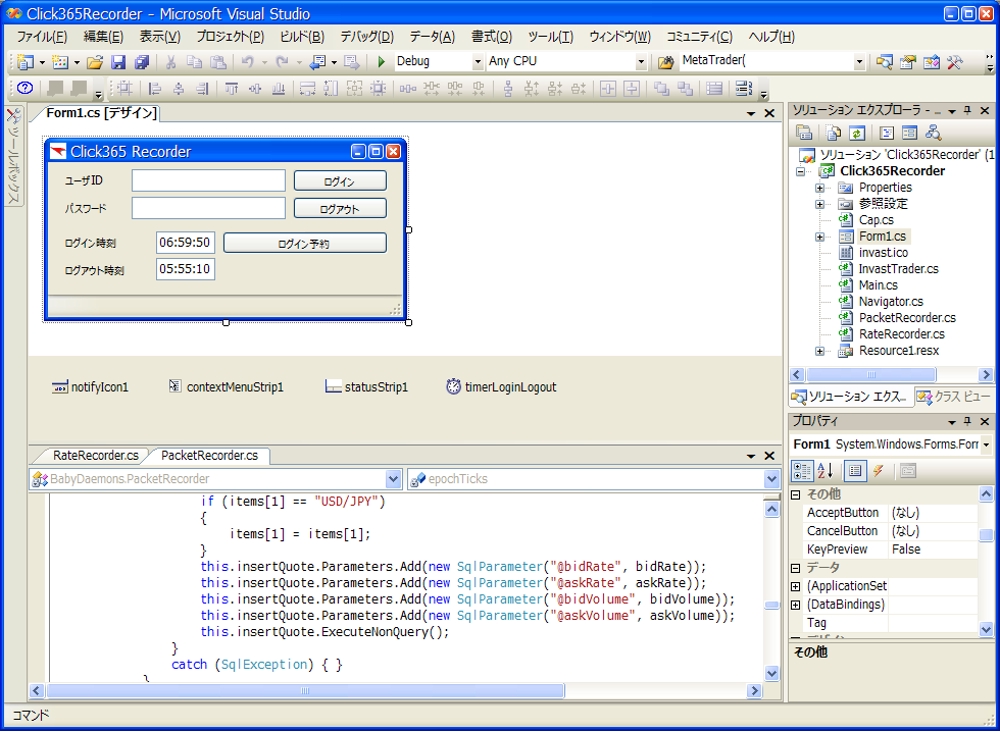Click the Align to Grid layout icon
Screen dimensions: 1000x732
(124, 89)
